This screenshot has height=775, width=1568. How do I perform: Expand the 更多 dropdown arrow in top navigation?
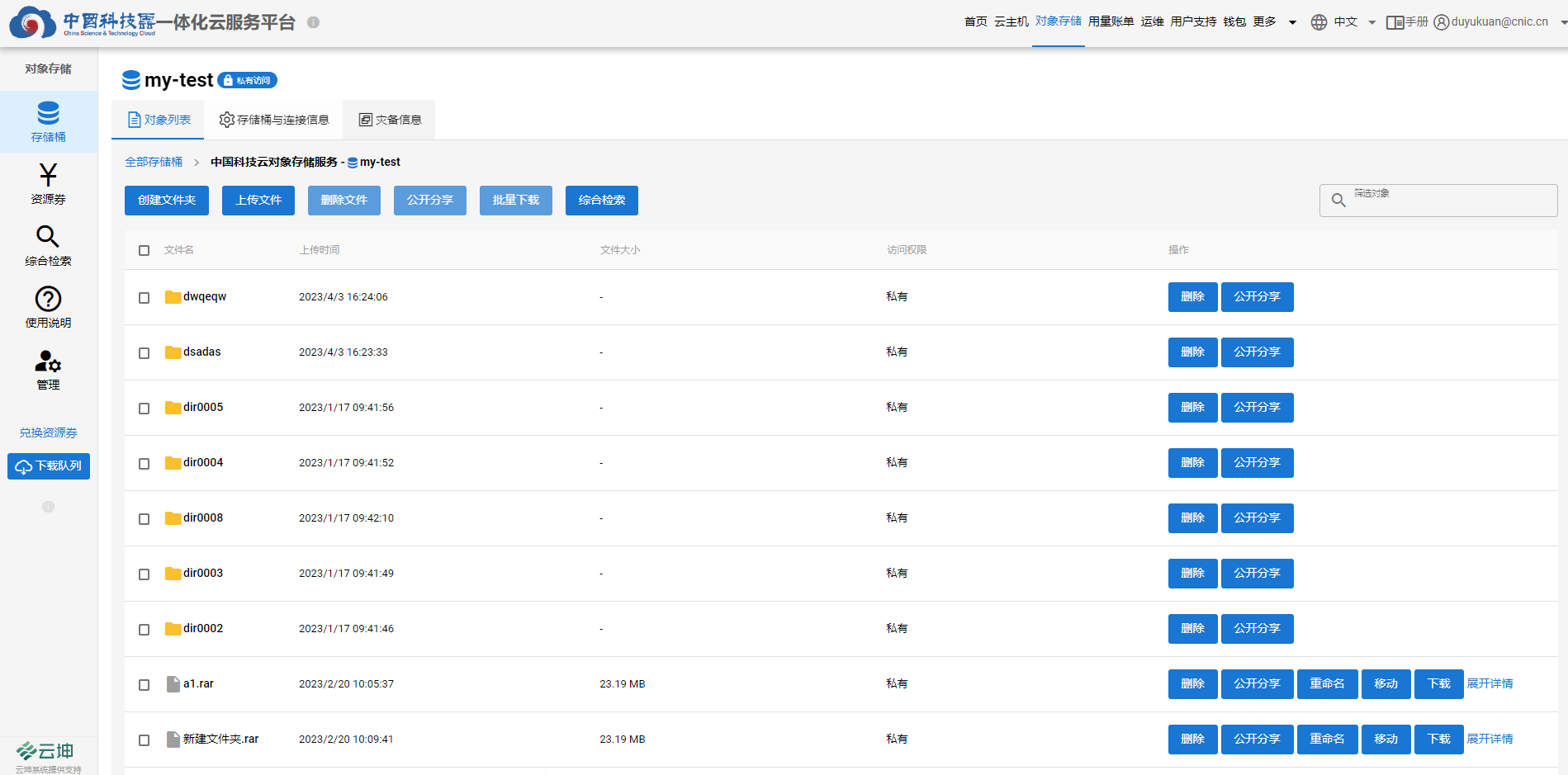pyautogui.click(x=1292, y=22)
